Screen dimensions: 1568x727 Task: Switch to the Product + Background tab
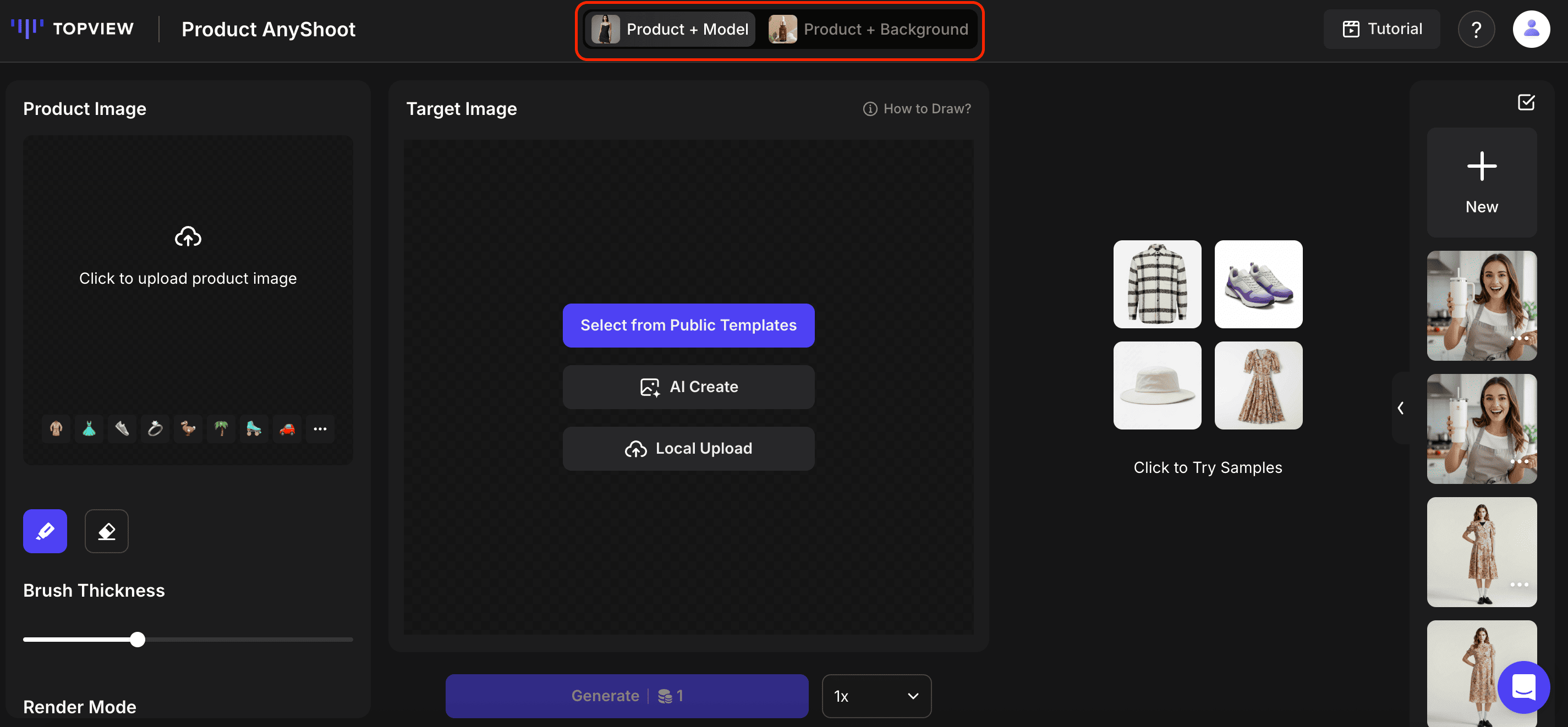(869, 29)
